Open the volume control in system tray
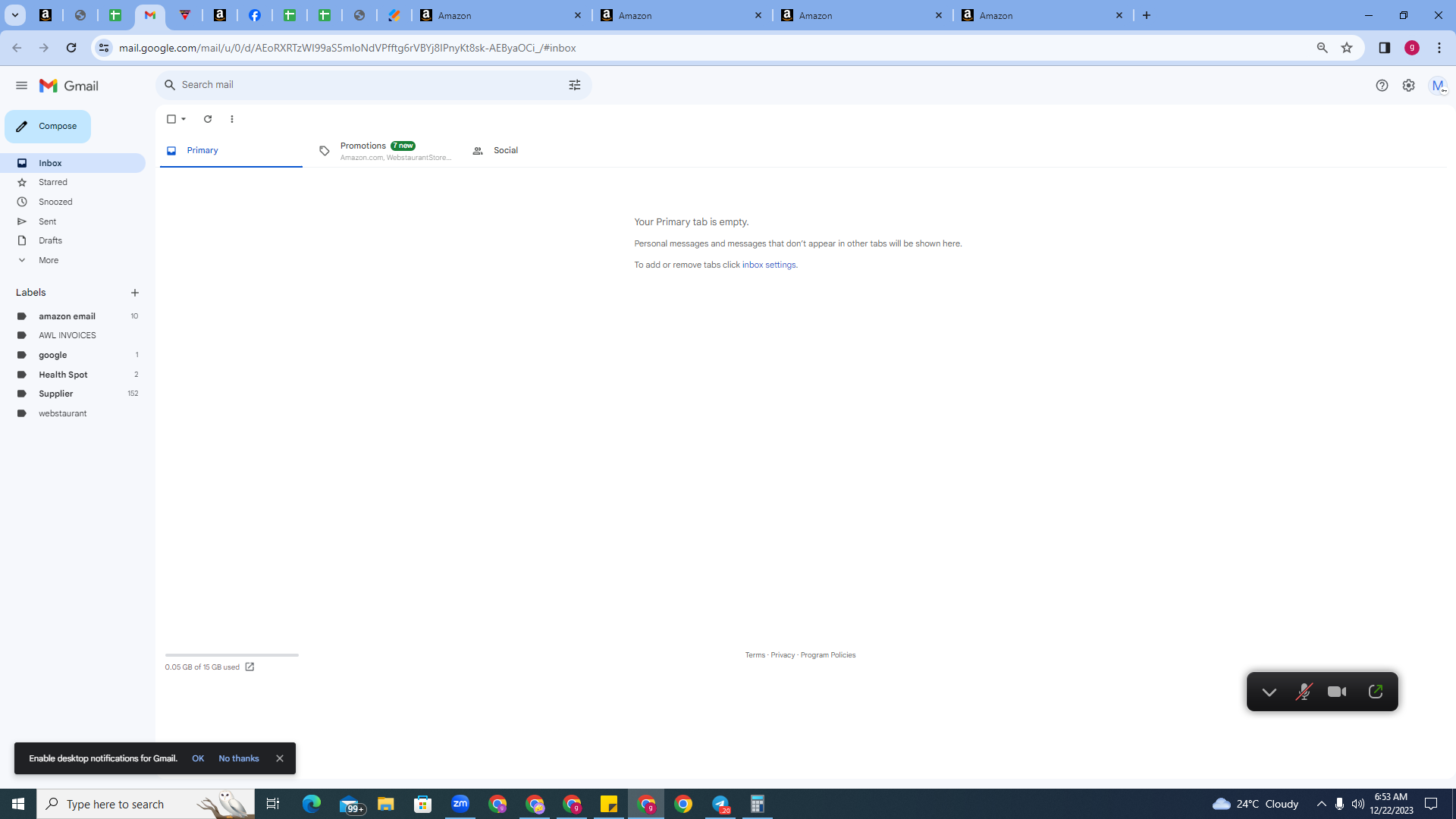The width and height of the screenshot is (1456, 819). click(x=1358, y=804)
